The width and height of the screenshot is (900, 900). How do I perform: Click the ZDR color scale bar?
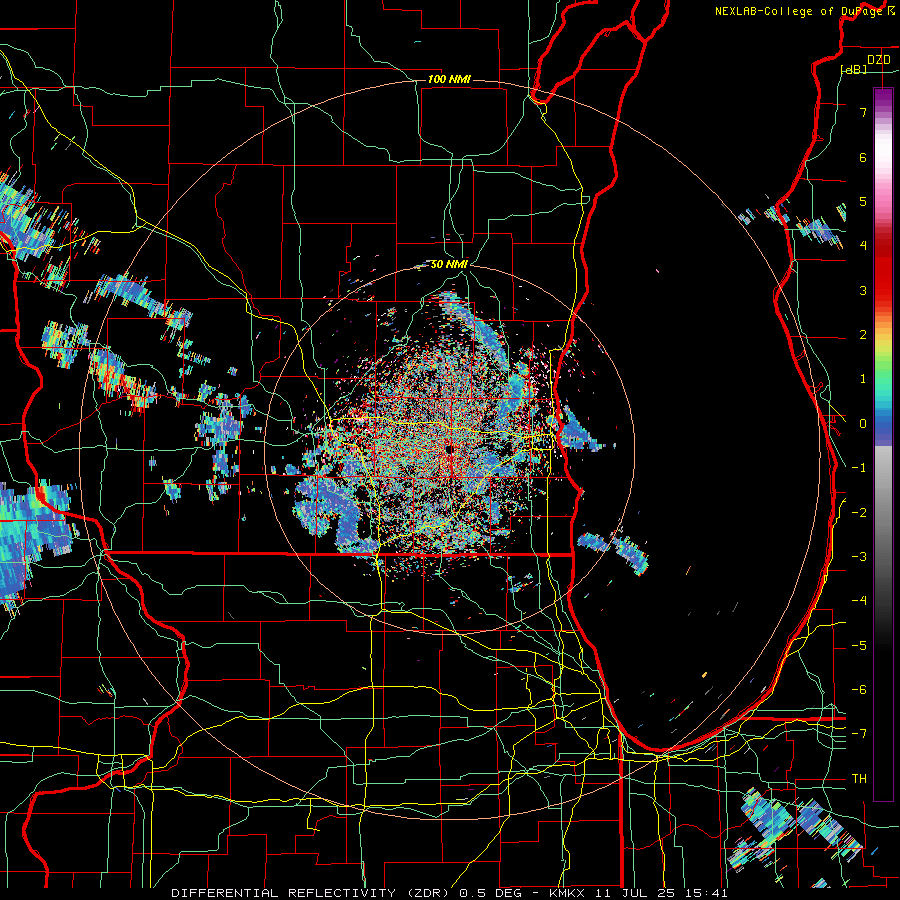click(x=883, y=444)
